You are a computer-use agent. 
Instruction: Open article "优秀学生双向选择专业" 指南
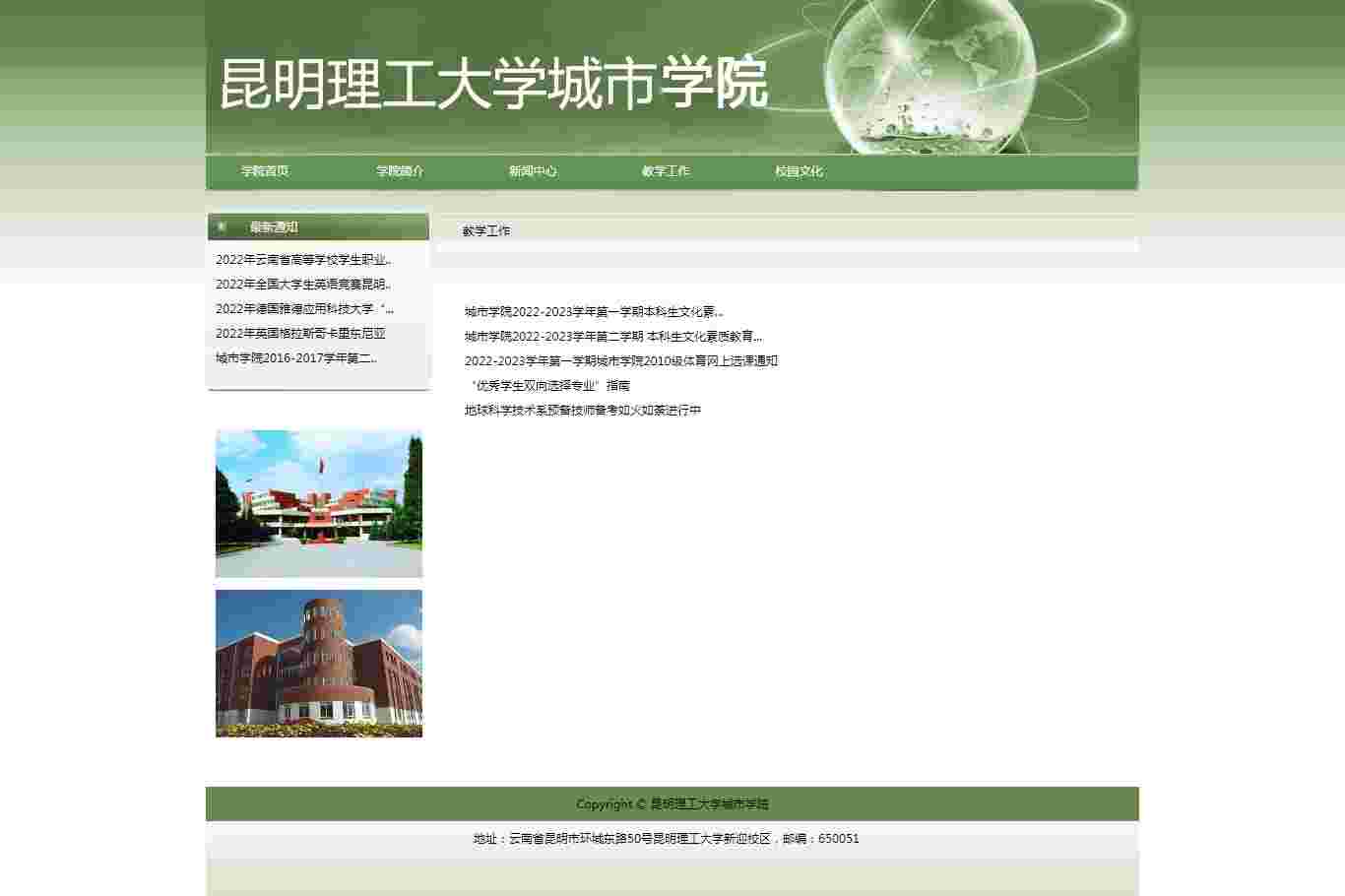click(547, 386)
